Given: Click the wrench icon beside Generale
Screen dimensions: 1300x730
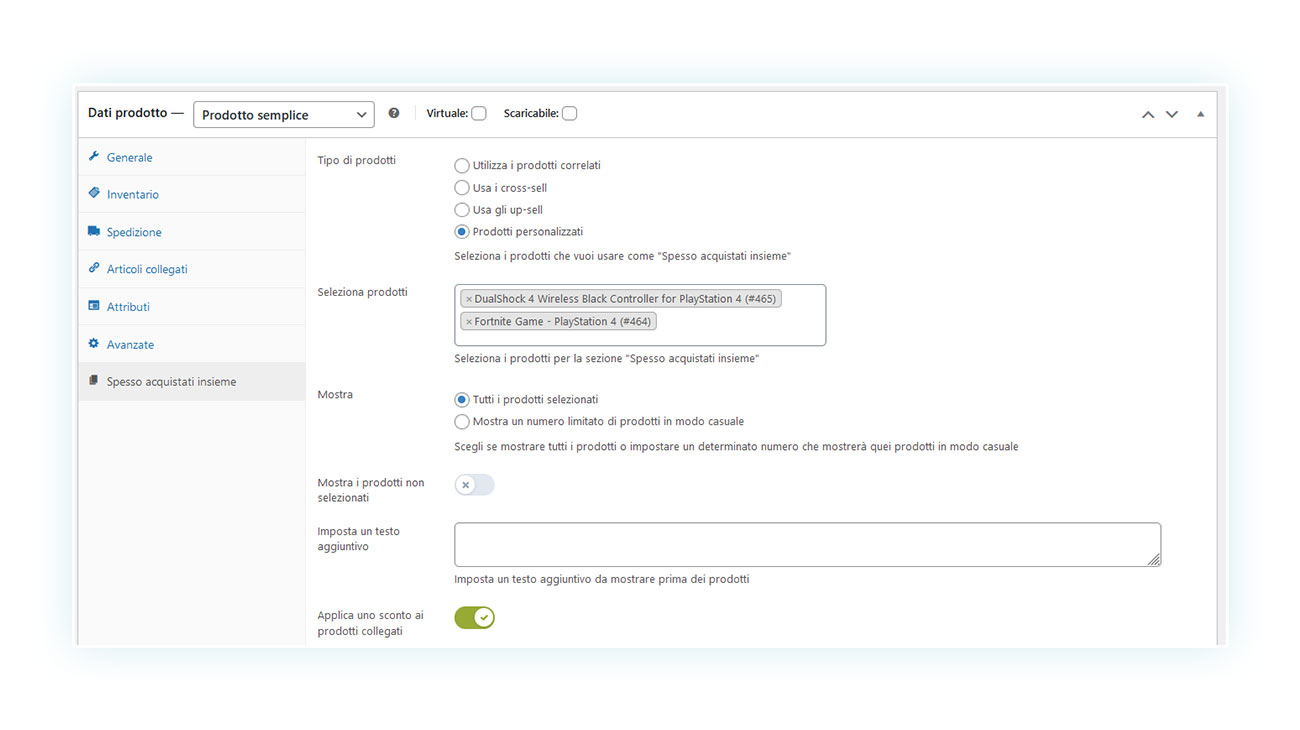Looking at the screenshot, I should click(x=94, y=157).
